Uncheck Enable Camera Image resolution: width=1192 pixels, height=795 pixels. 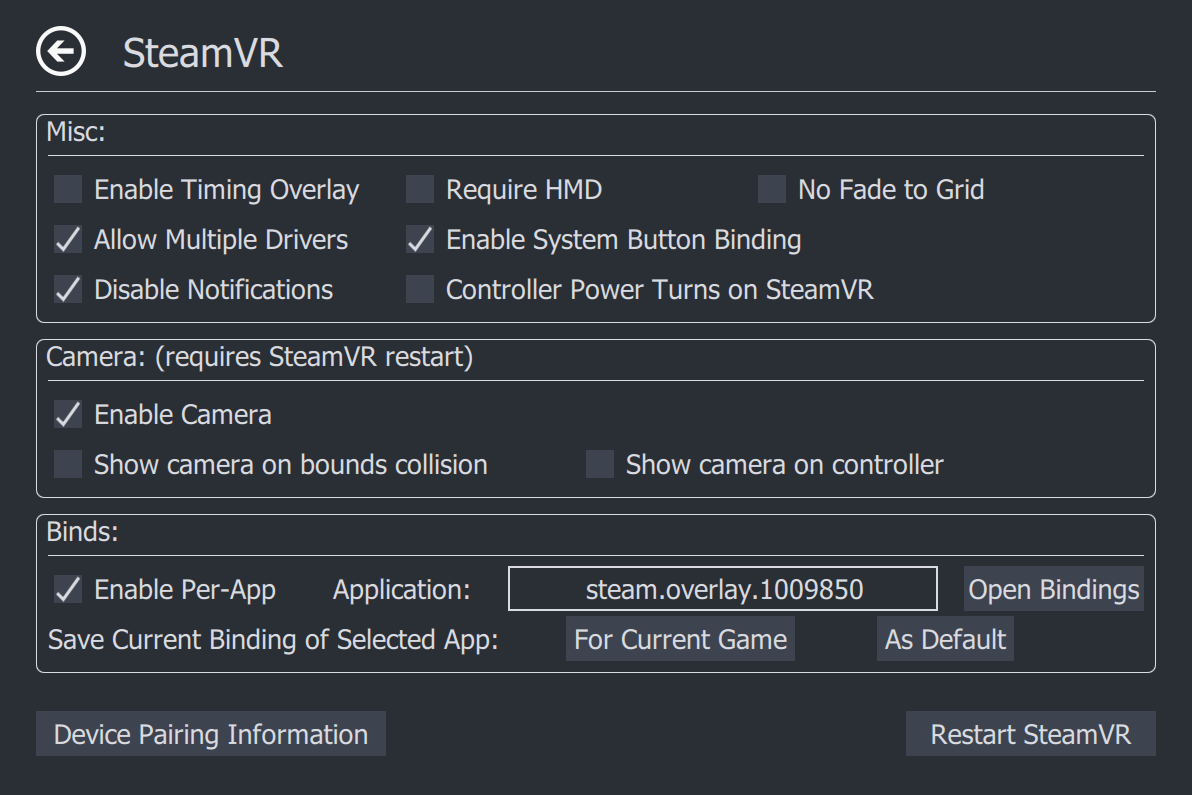click(68, 414)
